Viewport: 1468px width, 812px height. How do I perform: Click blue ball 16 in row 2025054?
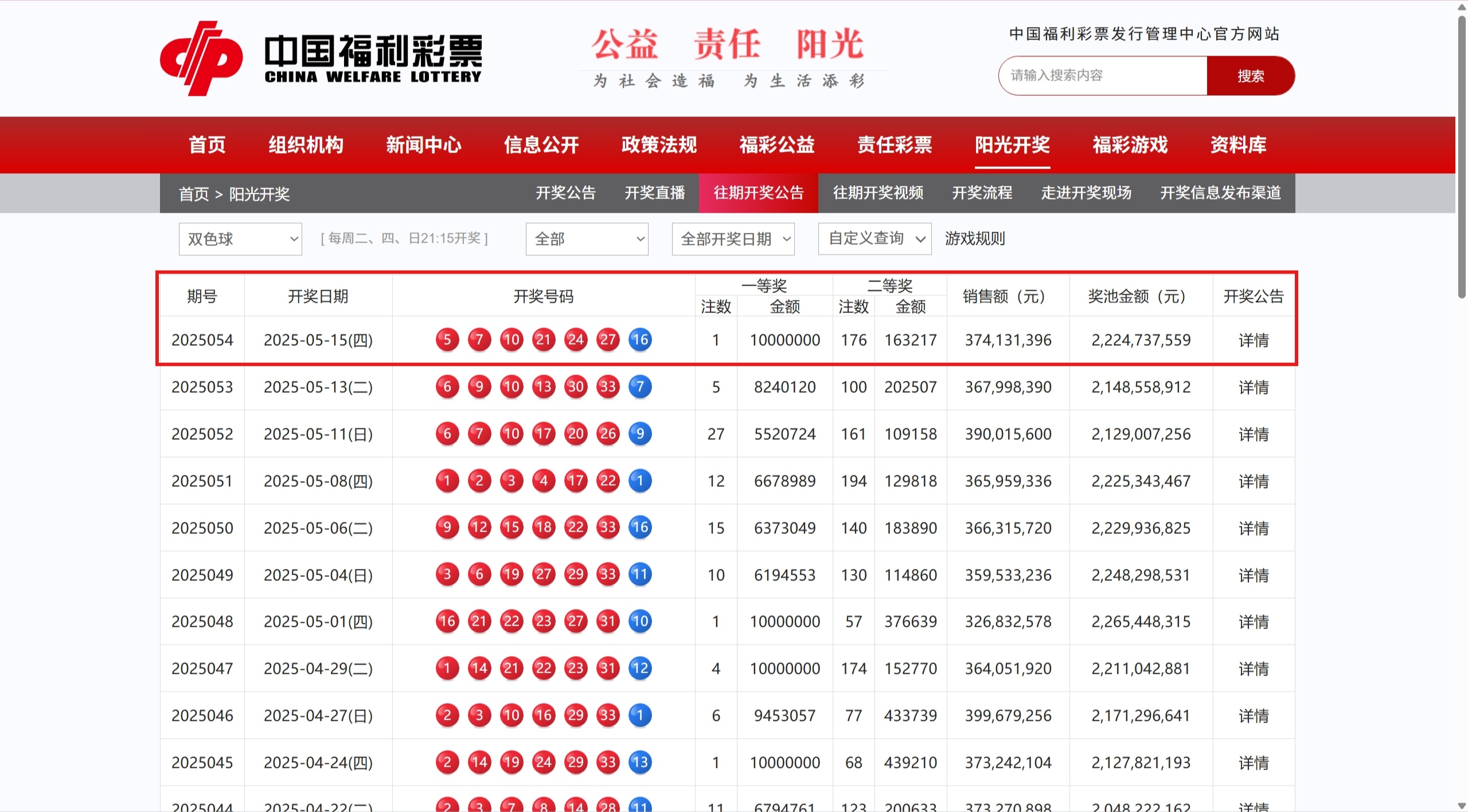641,339
